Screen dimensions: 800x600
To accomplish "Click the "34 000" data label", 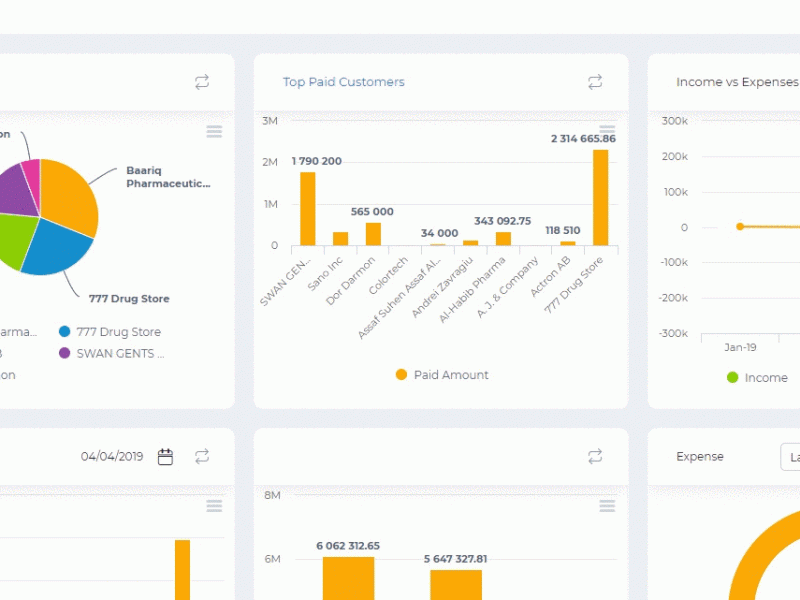I will [439, 233].
